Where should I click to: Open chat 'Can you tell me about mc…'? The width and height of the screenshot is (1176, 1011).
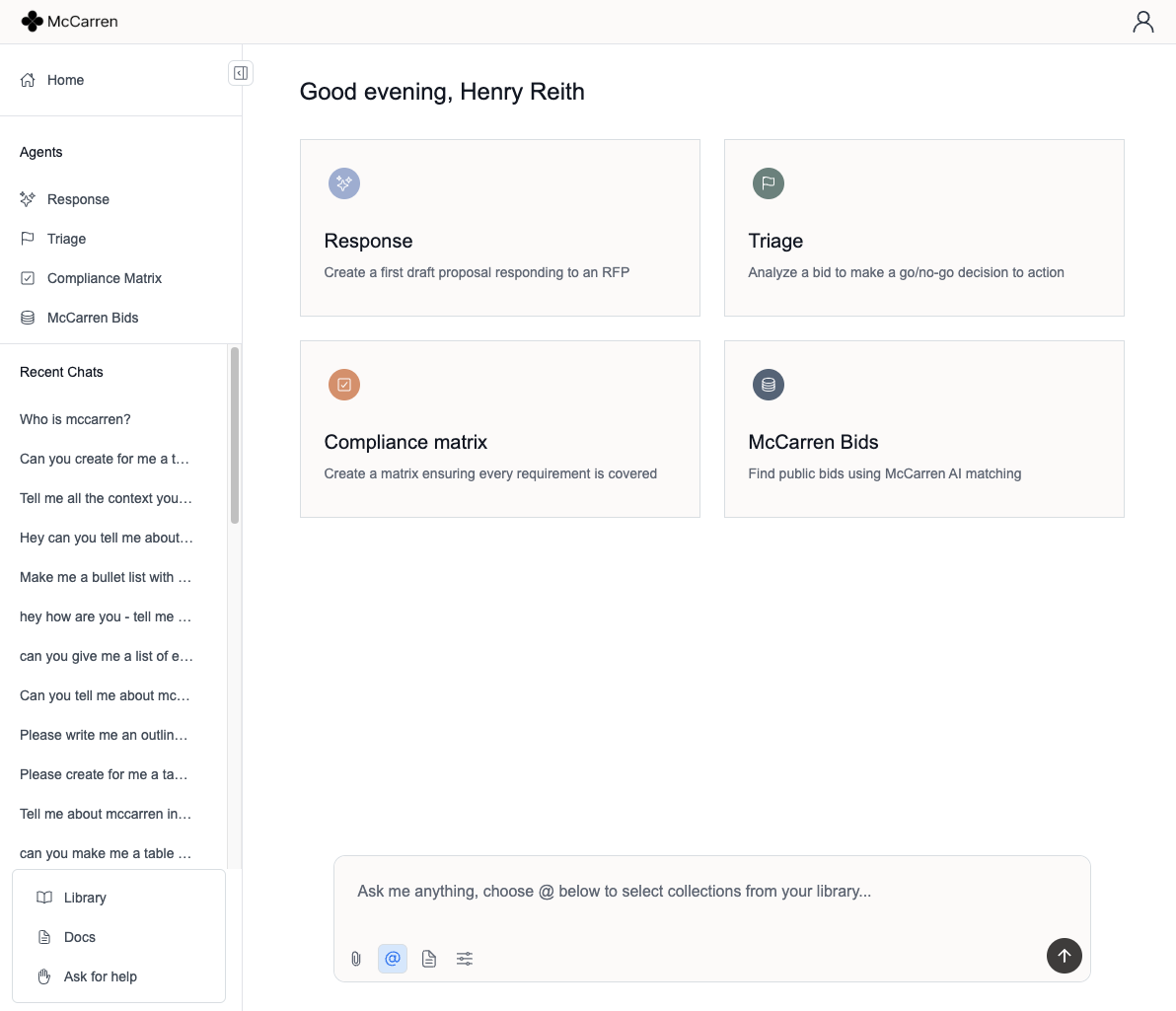tap(105, 695)
